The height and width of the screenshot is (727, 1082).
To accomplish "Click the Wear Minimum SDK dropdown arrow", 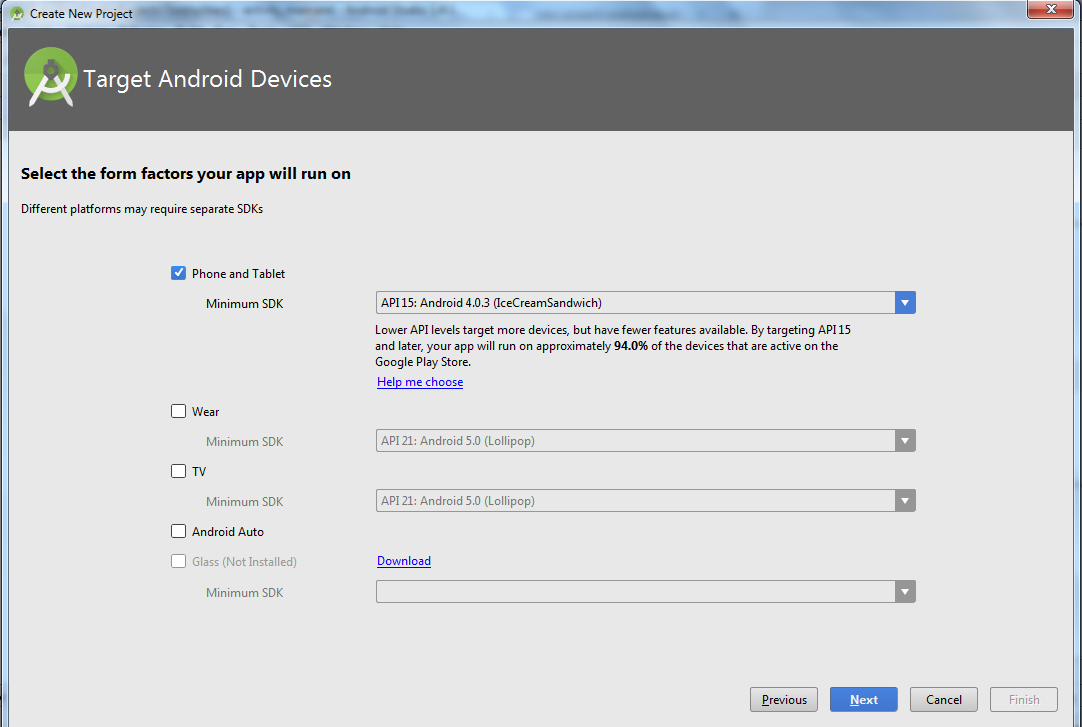I will pyautogui.click(x=905, y=441).
